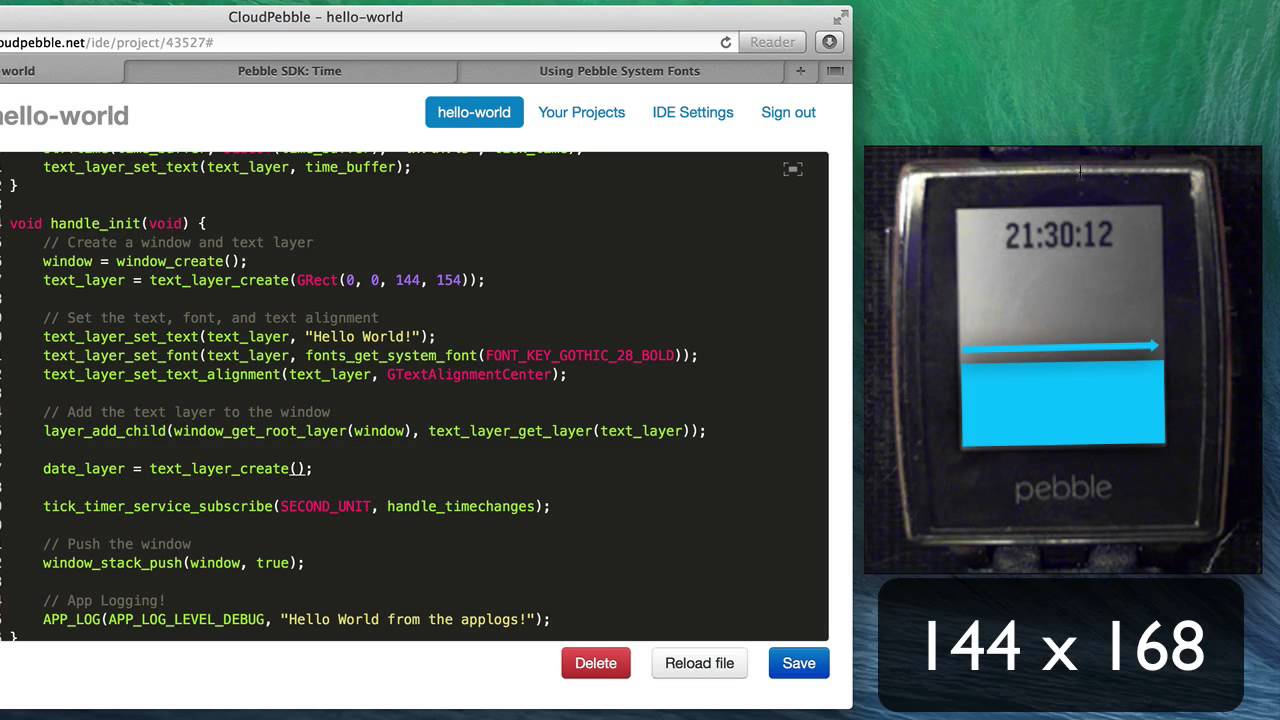Viewport: 1280px width, 720px height.
Task: Switch to the Pebble SDK: Time tab
Action: [x=290, y=71]
